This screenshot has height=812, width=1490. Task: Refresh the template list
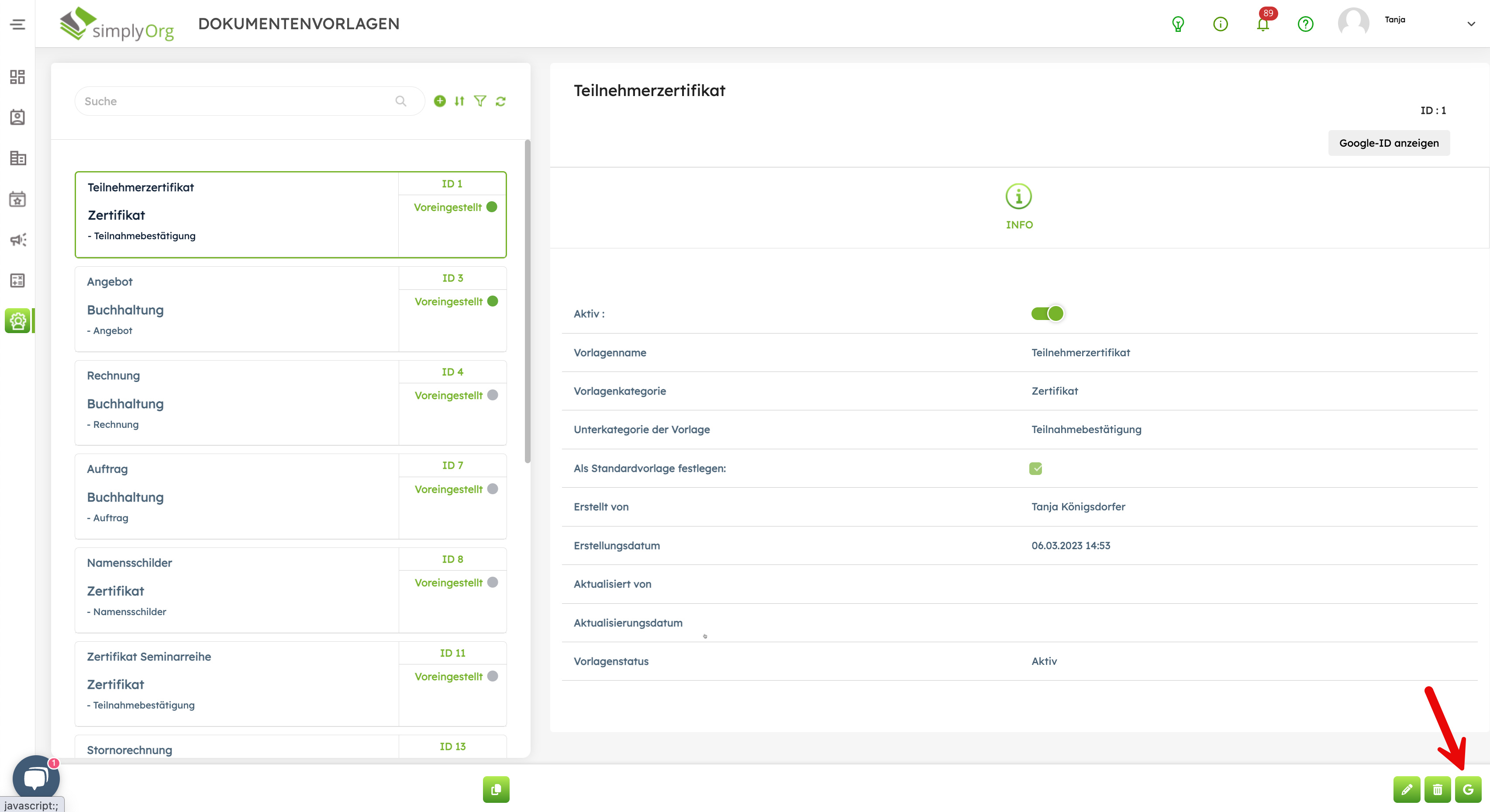pyautogui.click(x=501, y=101)
